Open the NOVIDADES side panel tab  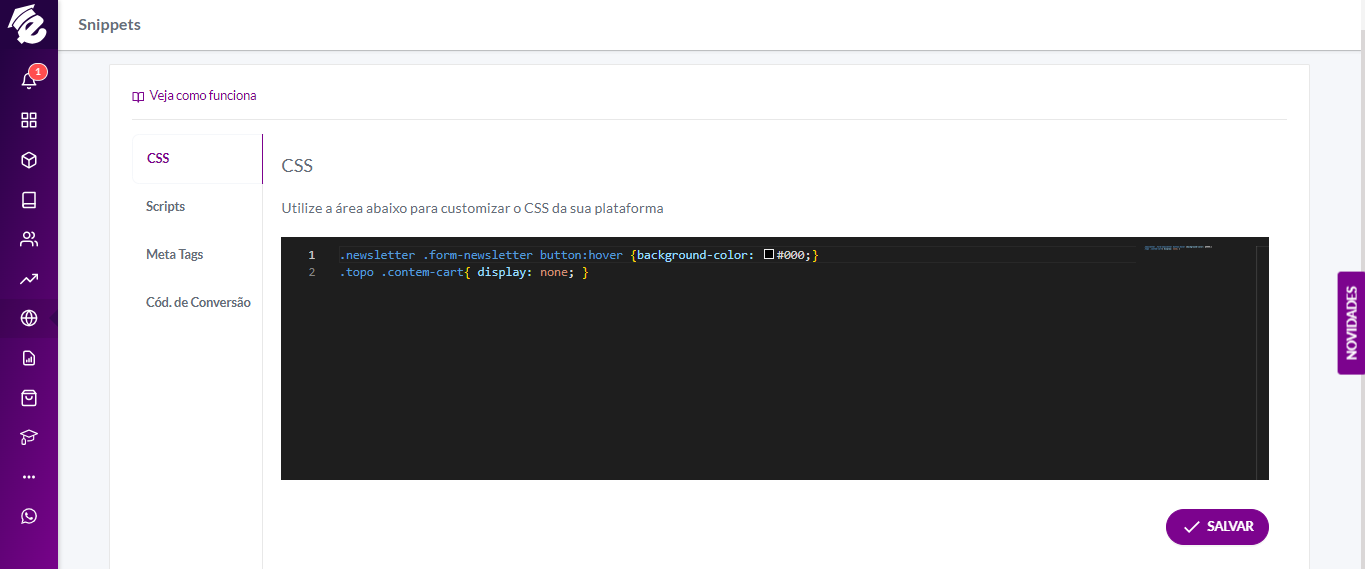[1351, 323]
